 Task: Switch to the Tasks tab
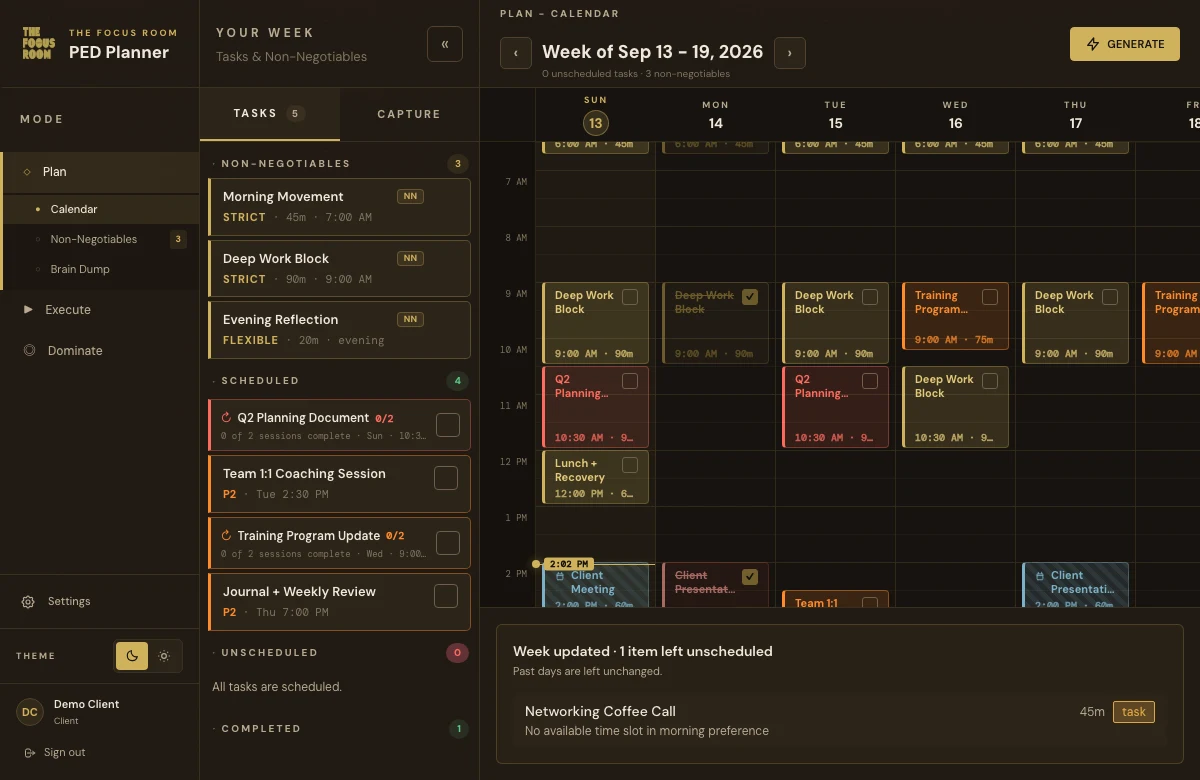tap(269, 114)
